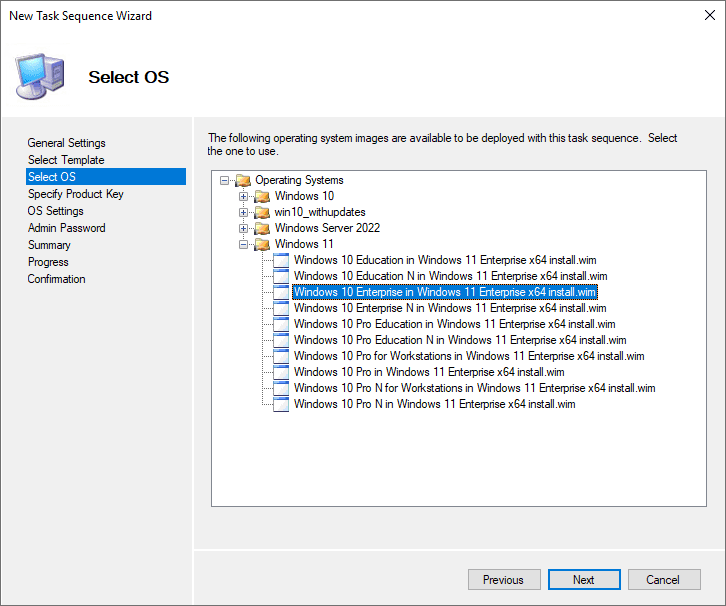This screenshot has height=606, width=726.
Task: Go to Select Template wizard step
Action: tap(66, 160)
